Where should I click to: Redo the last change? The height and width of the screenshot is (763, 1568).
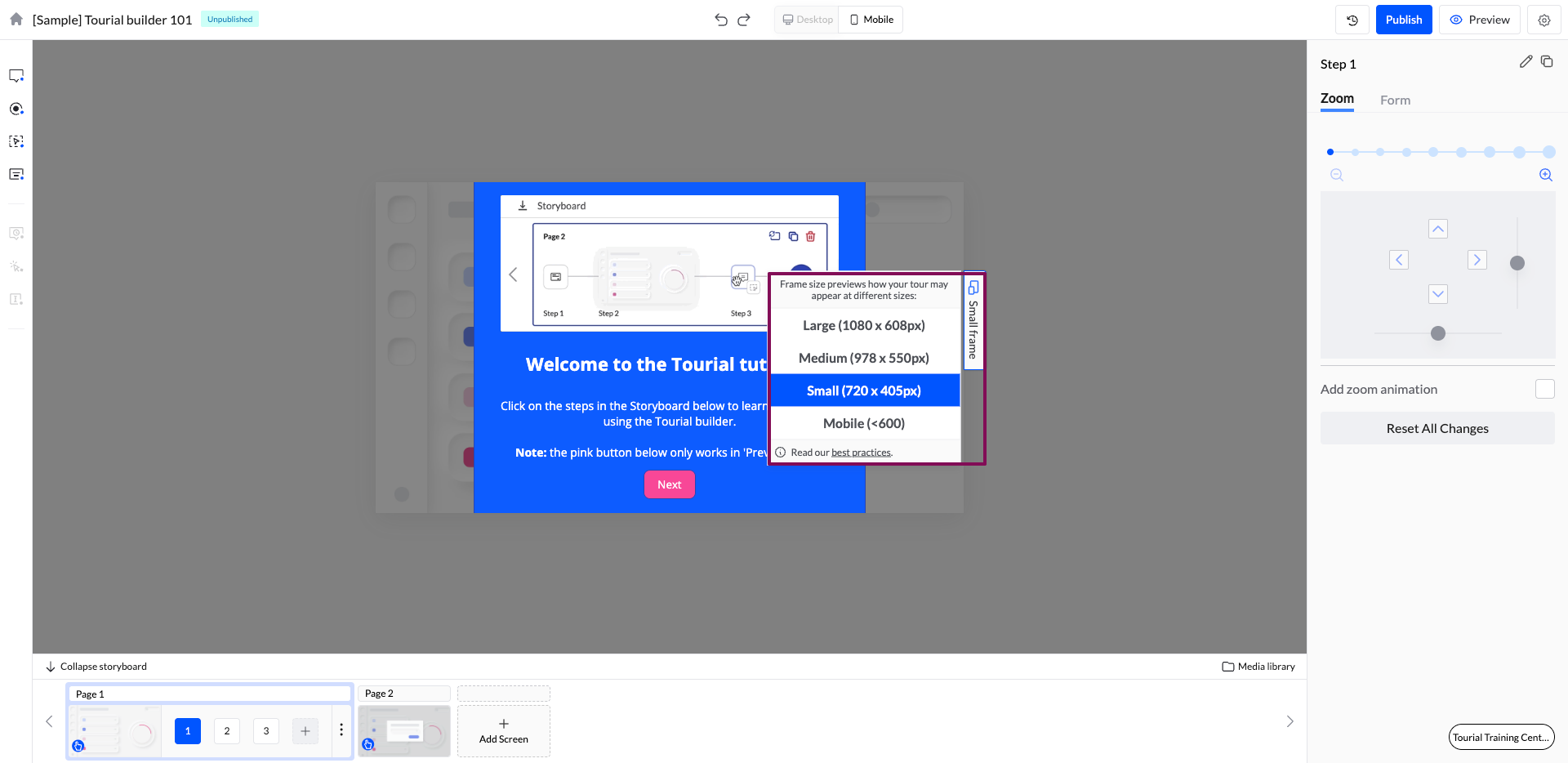pyautogui.click(x=744, y=20)
